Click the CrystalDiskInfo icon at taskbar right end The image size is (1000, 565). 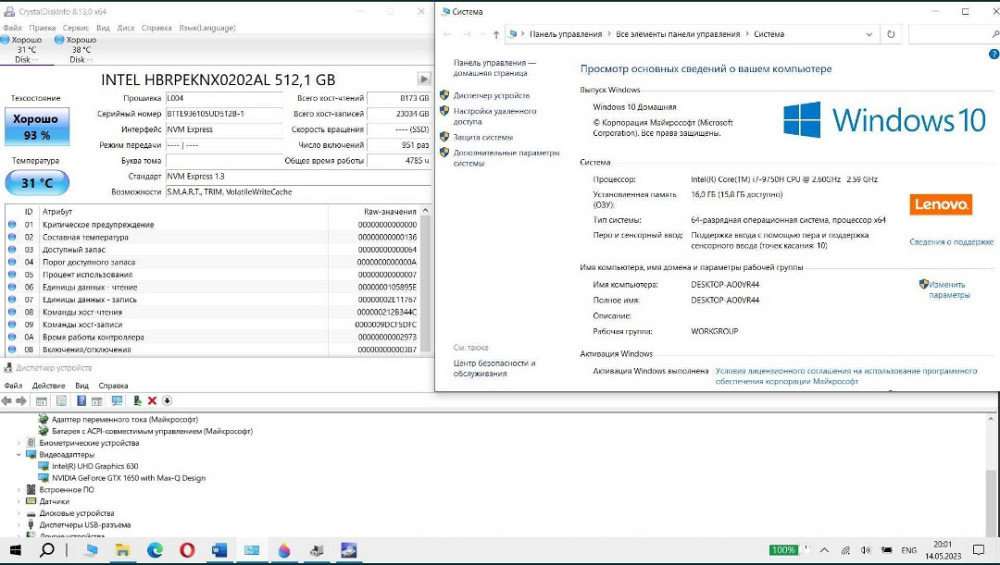tap(348, 550)
